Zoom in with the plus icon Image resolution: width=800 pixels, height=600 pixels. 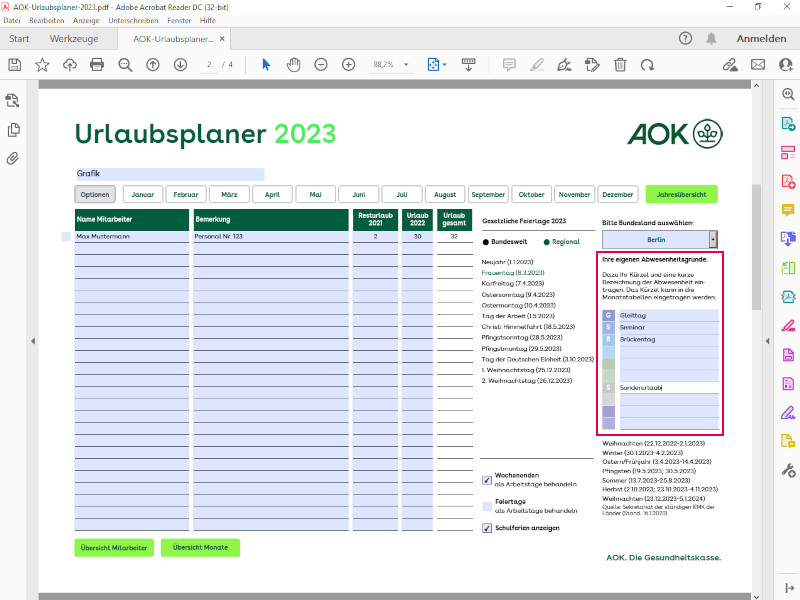(348, 65)
